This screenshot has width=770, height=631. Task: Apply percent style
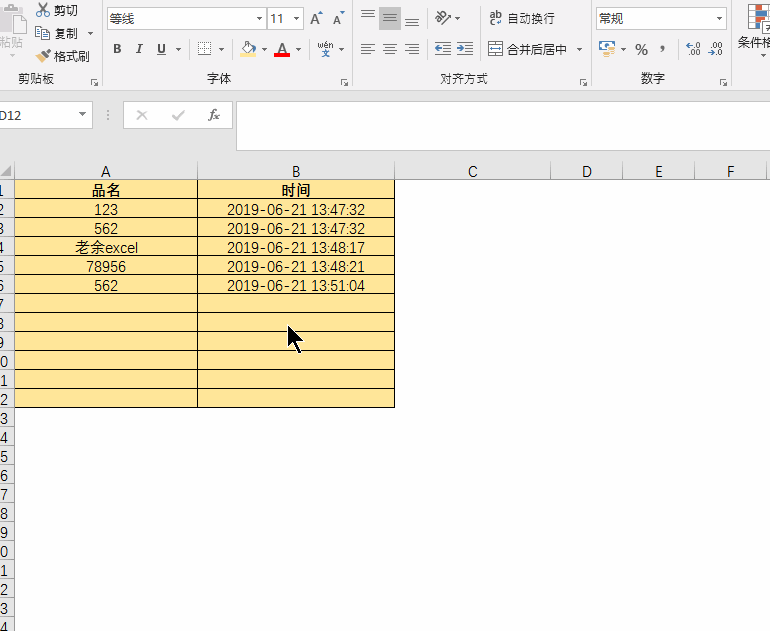[x=641, y=49]
